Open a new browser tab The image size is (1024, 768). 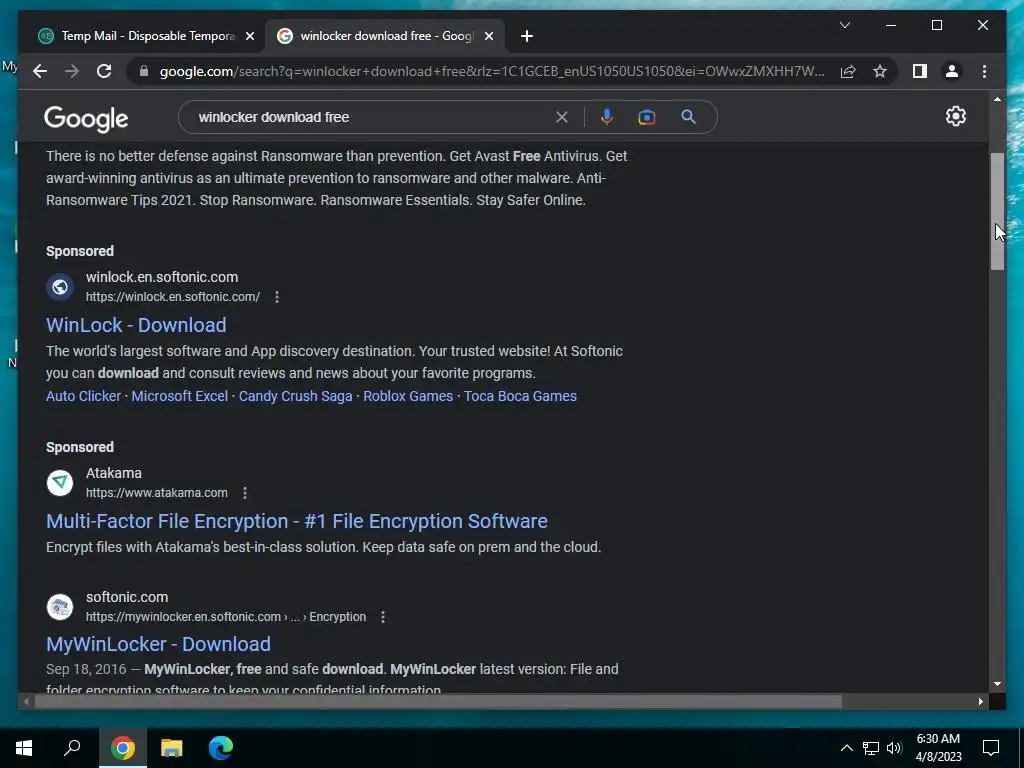click(x=527, y=36)
